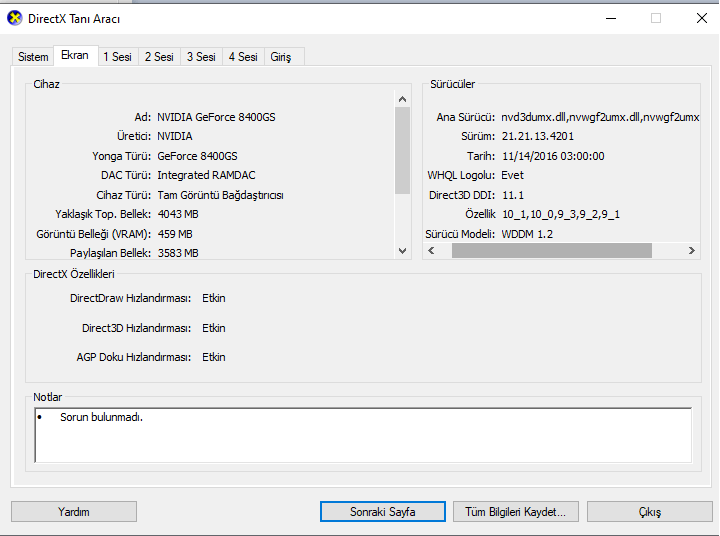Click the Sürücü Modeli label
Viewport: 720px width, 536px height.
point(460,234)
